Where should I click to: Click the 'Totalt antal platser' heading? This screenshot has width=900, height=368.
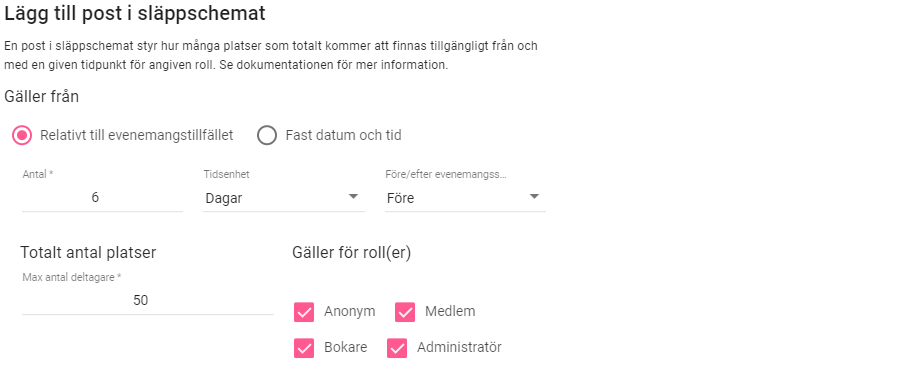[88, 253]
